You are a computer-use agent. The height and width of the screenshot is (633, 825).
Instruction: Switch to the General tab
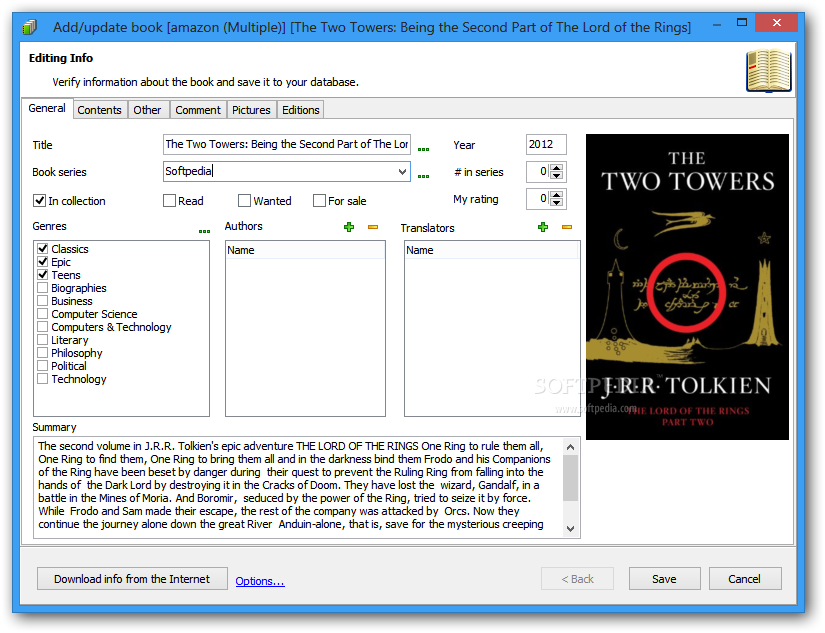(47, 108)
